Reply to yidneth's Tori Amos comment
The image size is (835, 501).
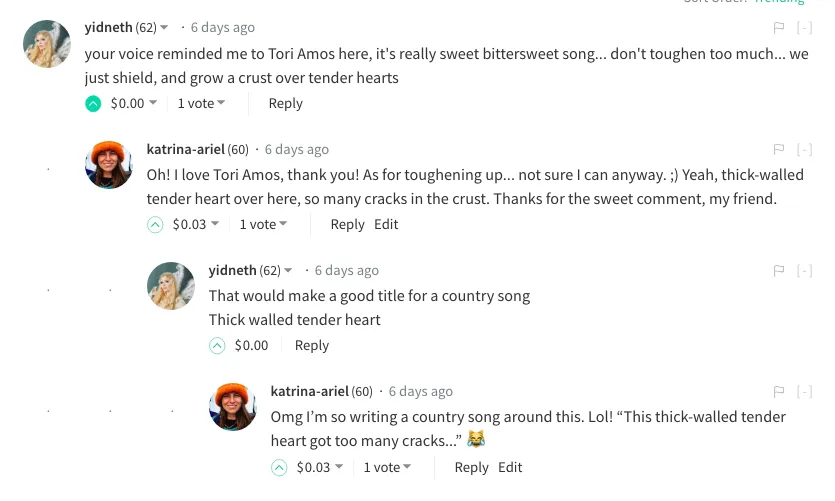285,103
